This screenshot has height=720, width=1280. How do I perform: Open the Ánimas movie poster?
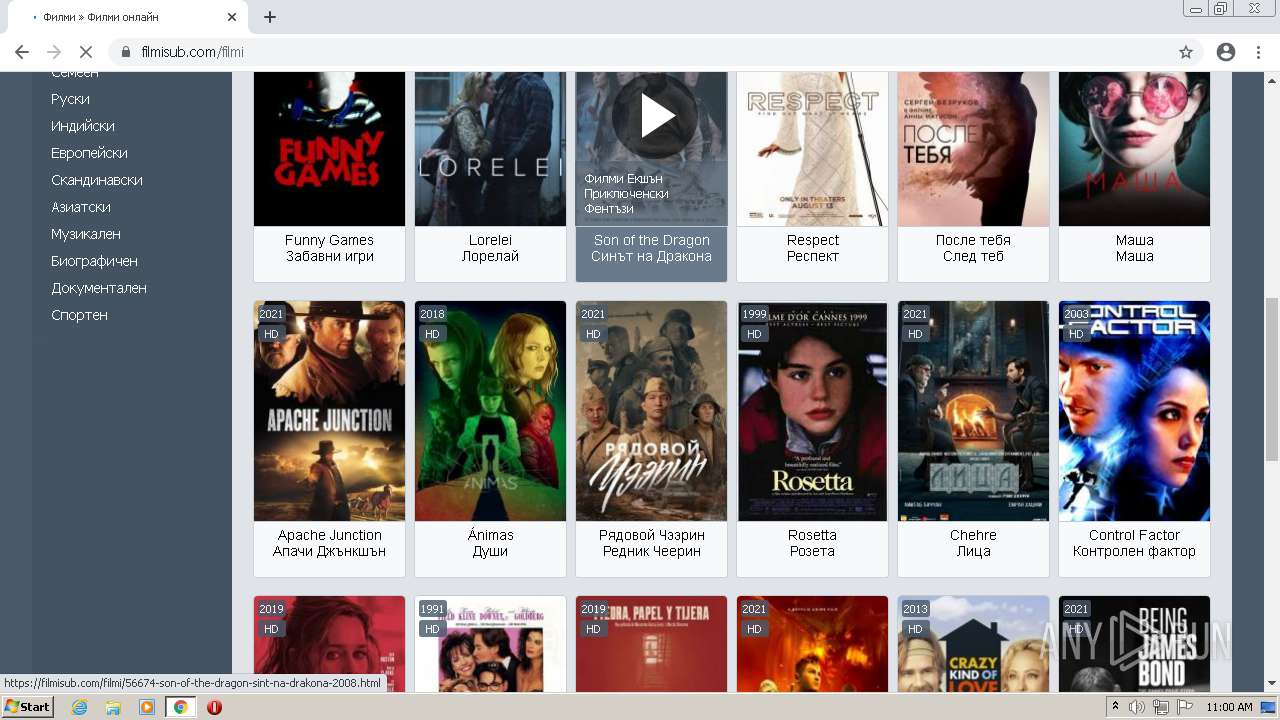point(490,411)
